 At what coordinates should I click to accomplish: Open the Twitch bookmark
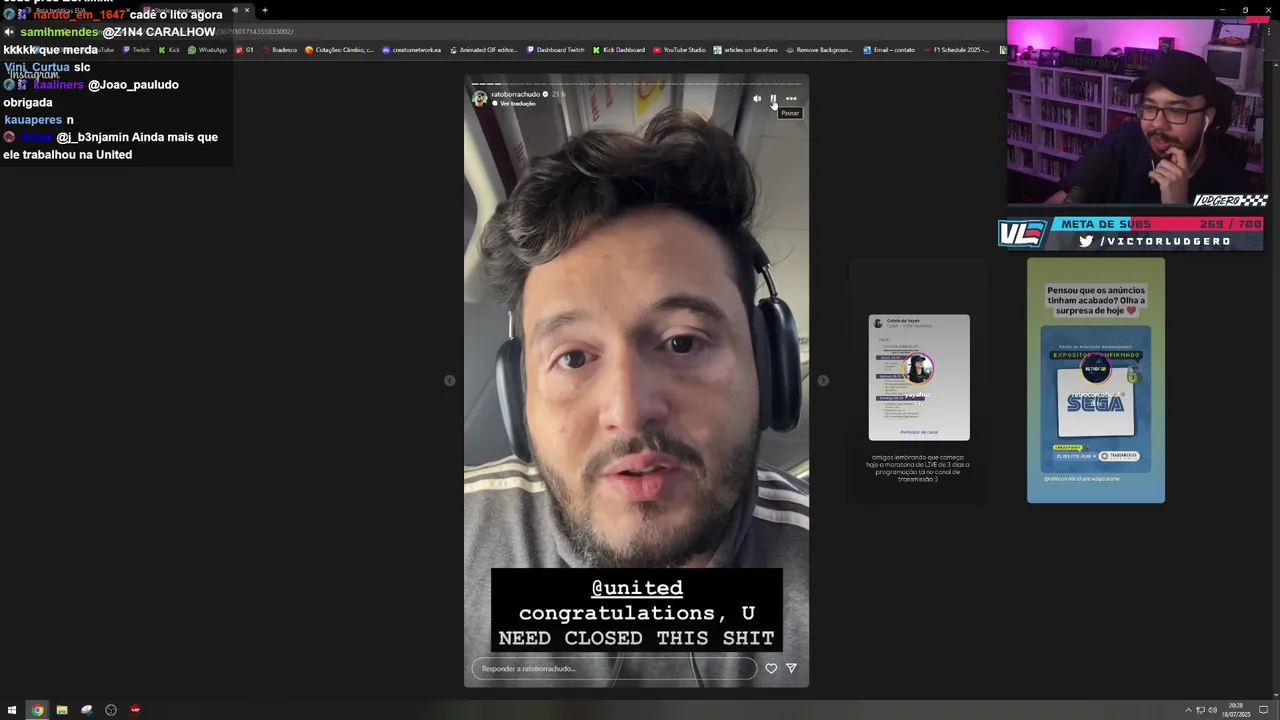pos(136,50)
